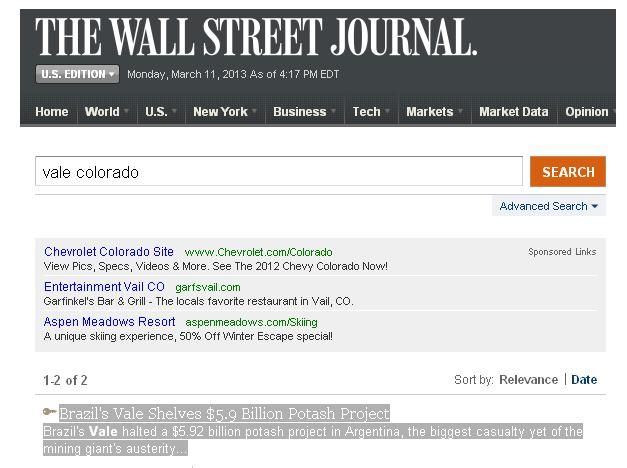Open Brazil's Vale Shelves Potash Project article

click(224, 413)
